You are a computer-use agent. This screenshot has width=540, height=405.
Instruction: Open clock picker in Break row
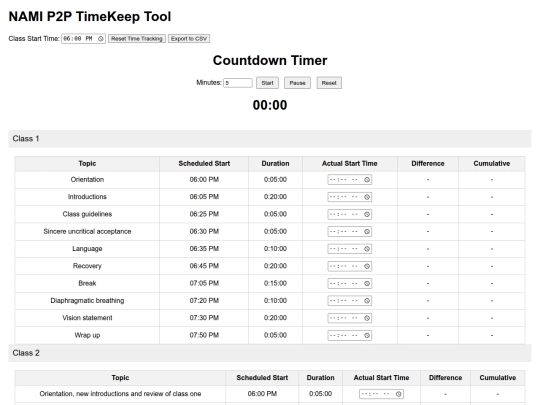[x=367, y=283]
